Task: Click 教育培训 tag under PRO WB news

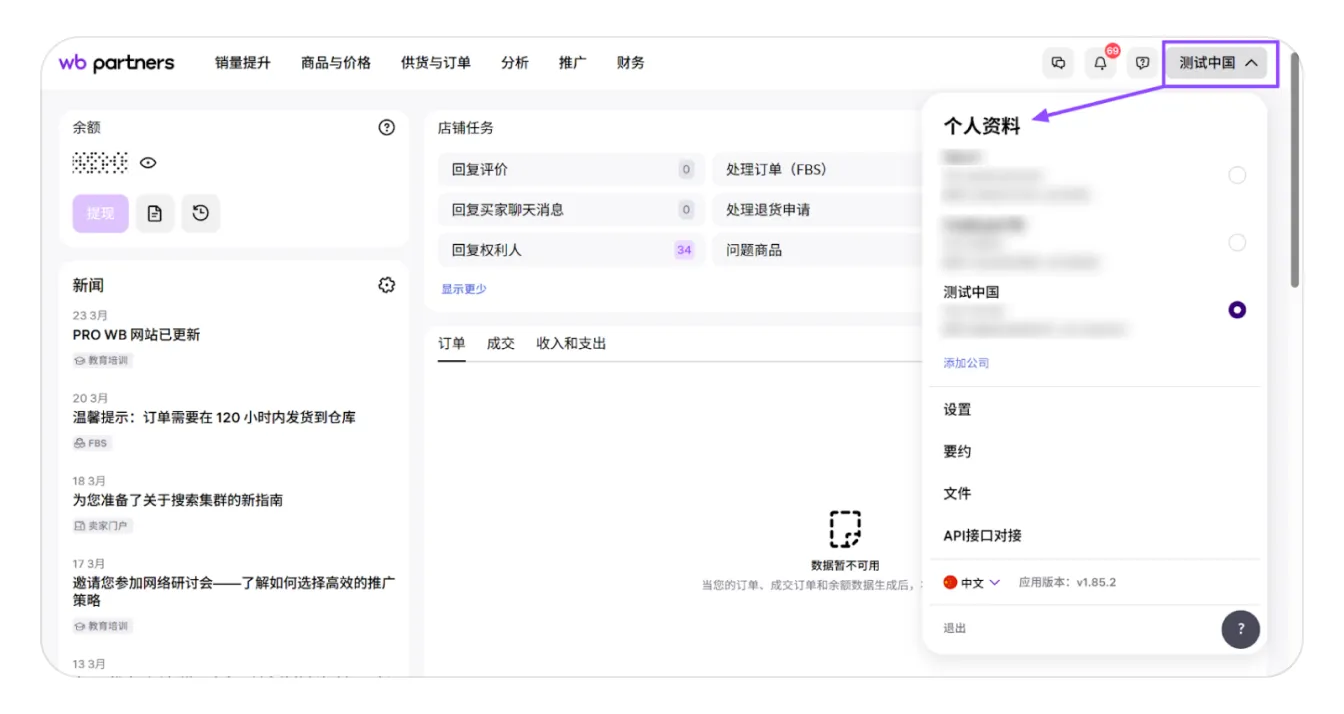Action: pyautogui.click(x=102, y=360)
